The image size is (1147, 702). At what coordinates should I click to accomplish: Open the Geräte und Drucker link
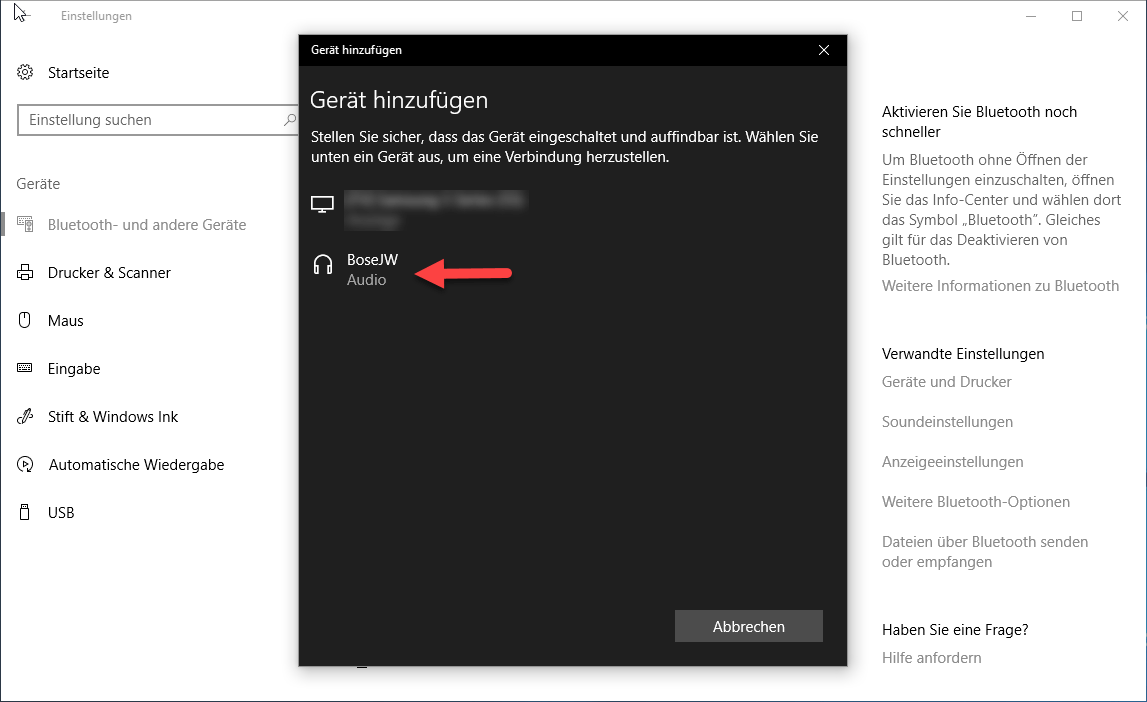point(946,382)
